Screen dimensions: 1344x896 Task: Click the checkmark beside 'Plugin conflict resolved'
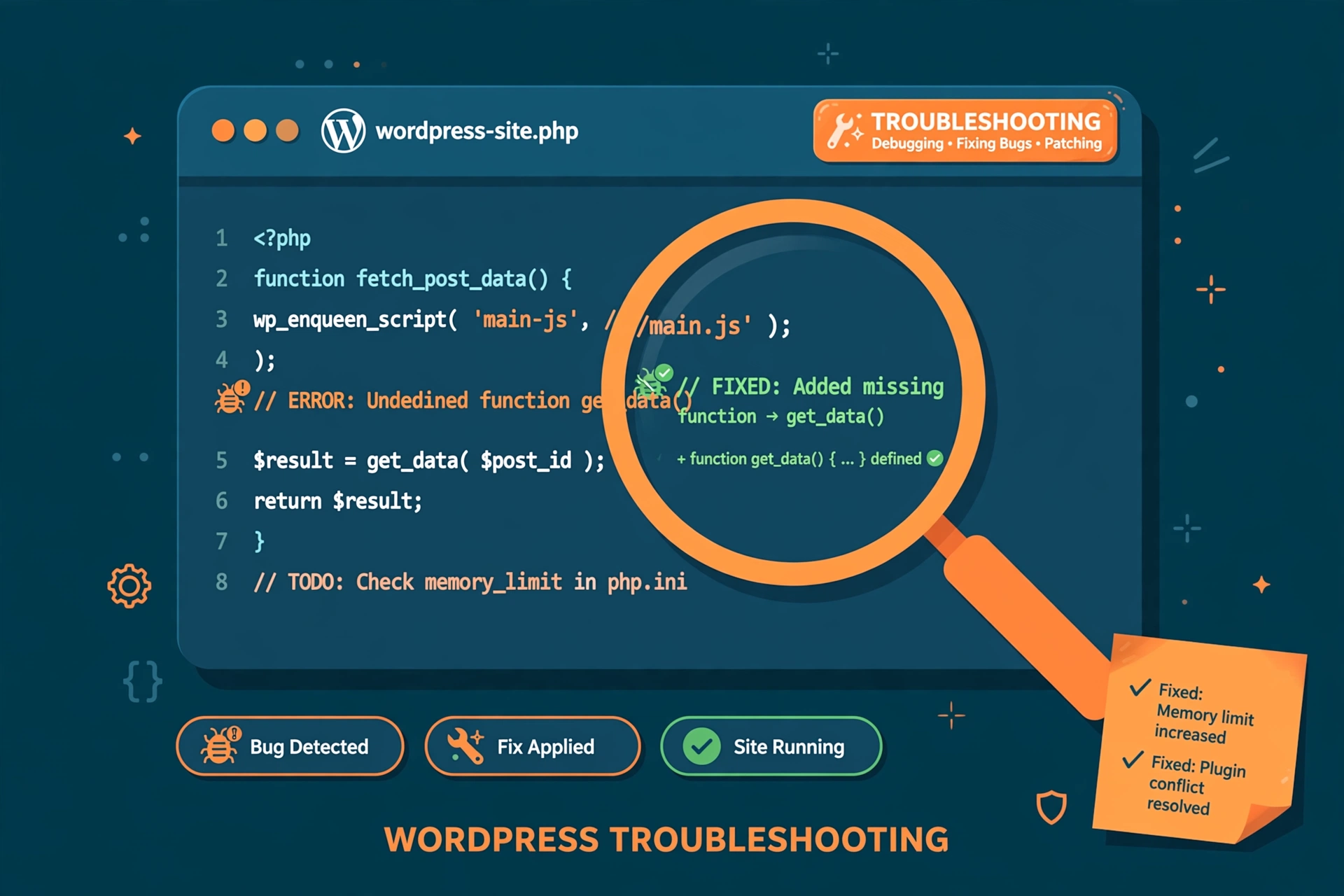[x=1133, y=759]
